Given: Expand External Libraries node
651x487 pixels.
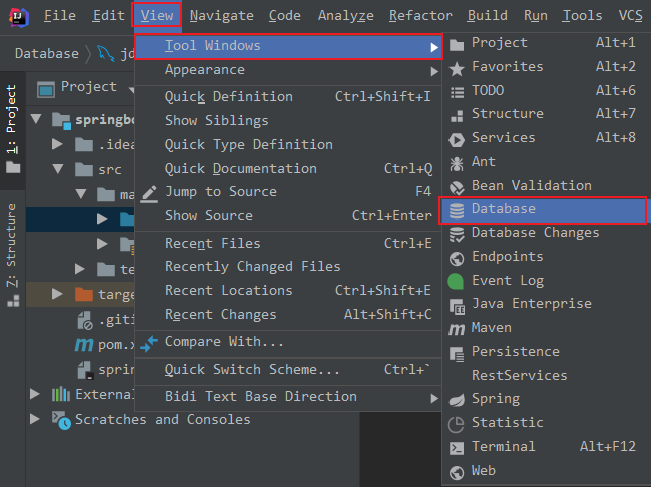Looking at the screenshot, I should click(x=36, y=394).
